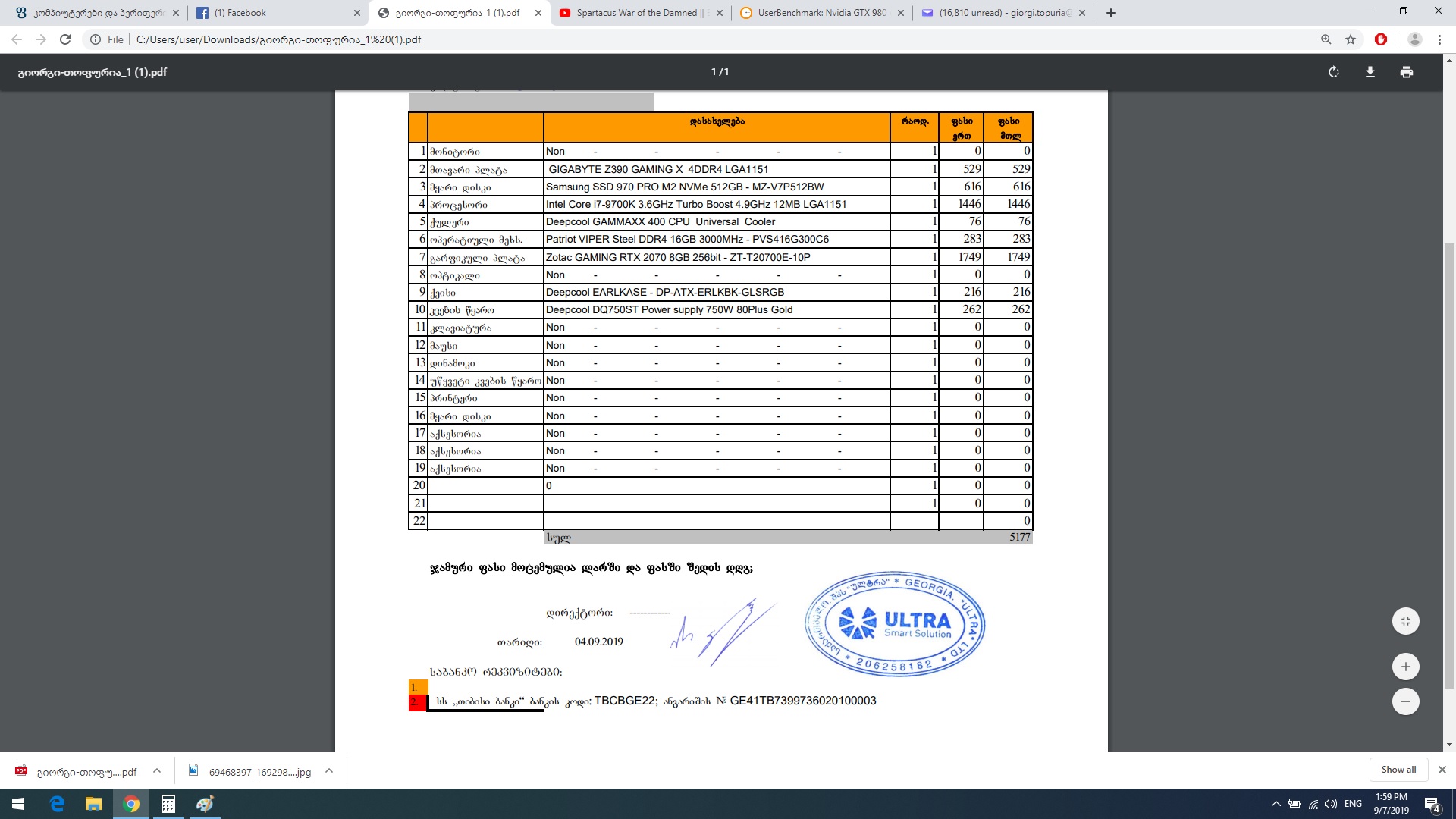Rotate the PDF clockwise

(x=1334, y=72)
